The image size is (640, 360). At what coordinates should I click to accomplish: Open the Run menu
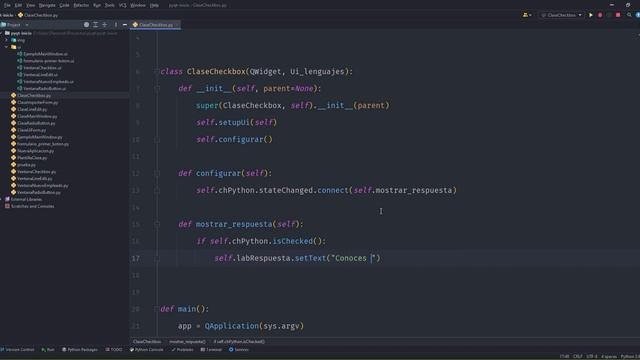97,5
